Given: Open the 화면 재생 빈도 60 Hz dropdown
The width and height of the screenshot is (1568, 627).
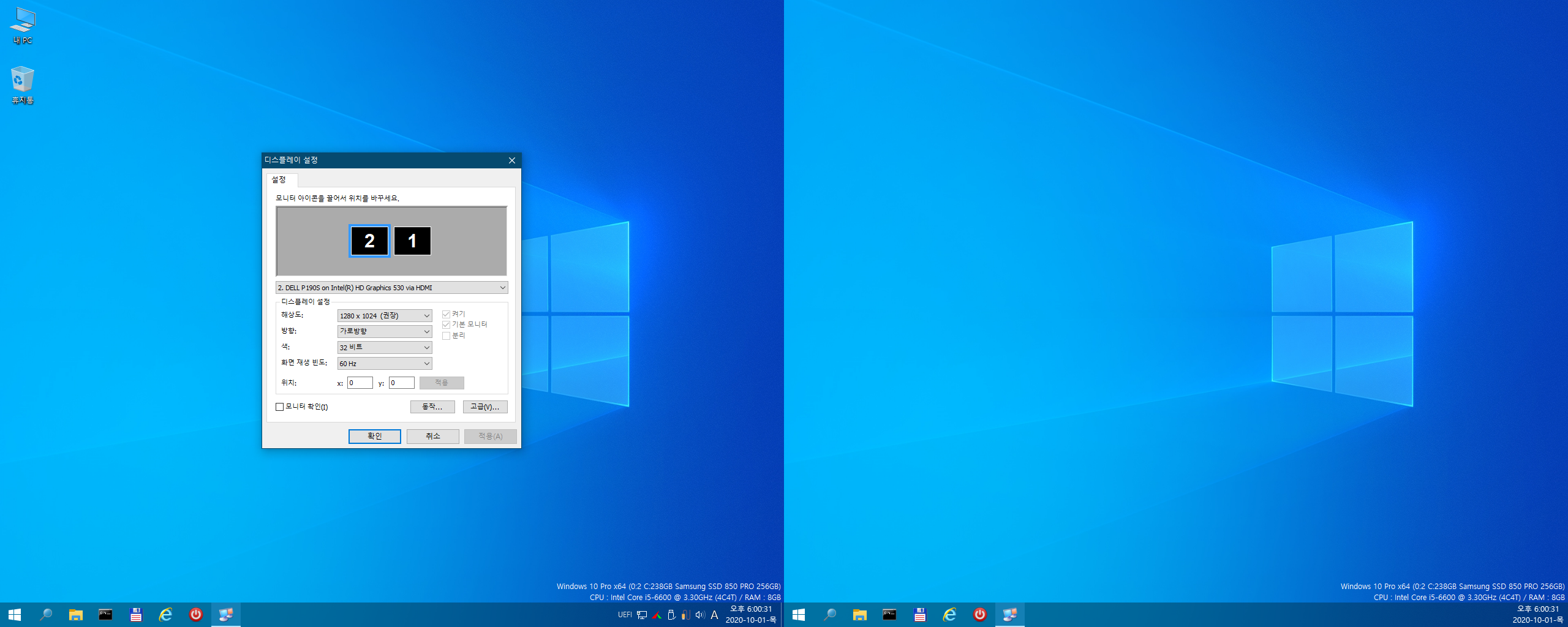Looking at the screenshot, I should point(385,364).
